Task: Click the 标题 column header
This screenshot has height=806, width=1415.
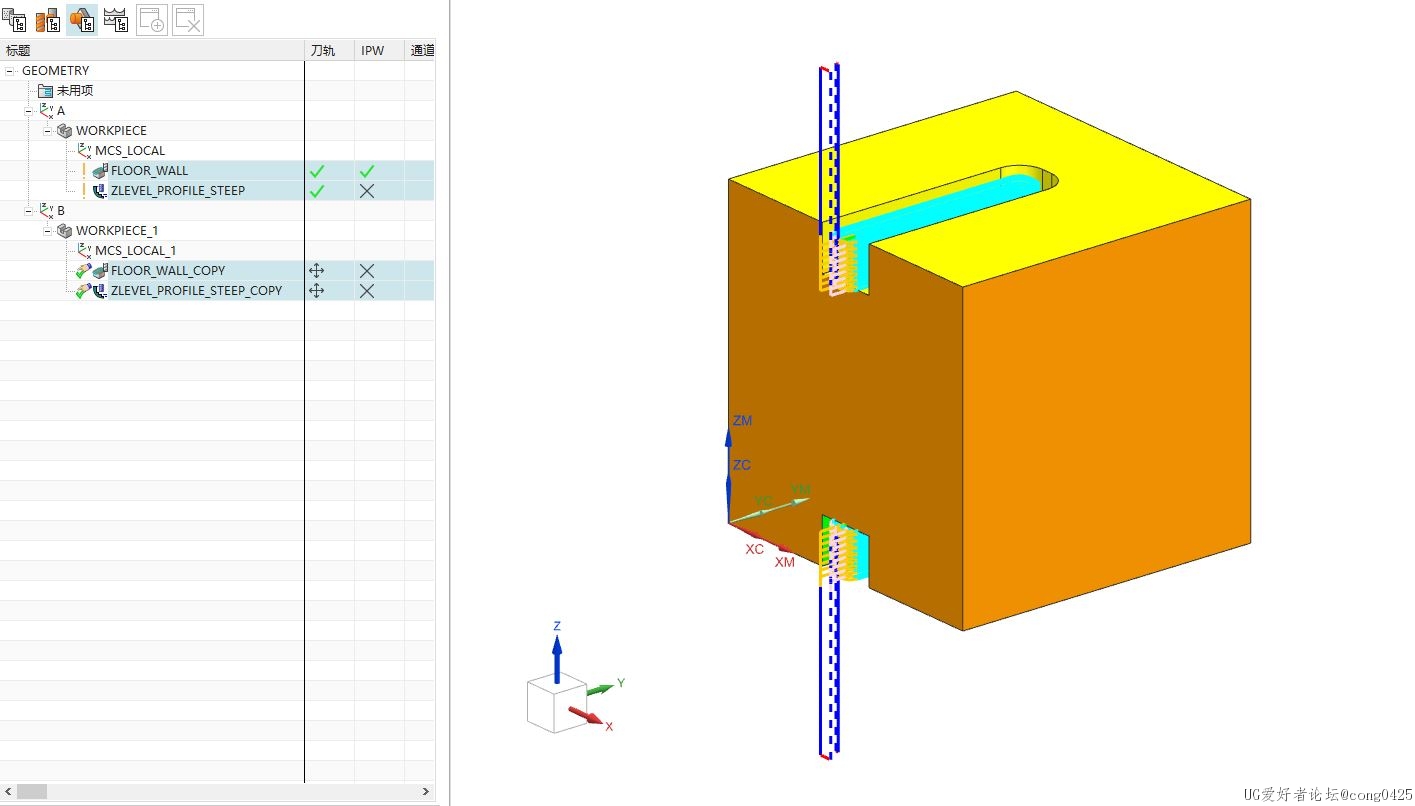Action: pyautogui.click(x=152, y=50)
